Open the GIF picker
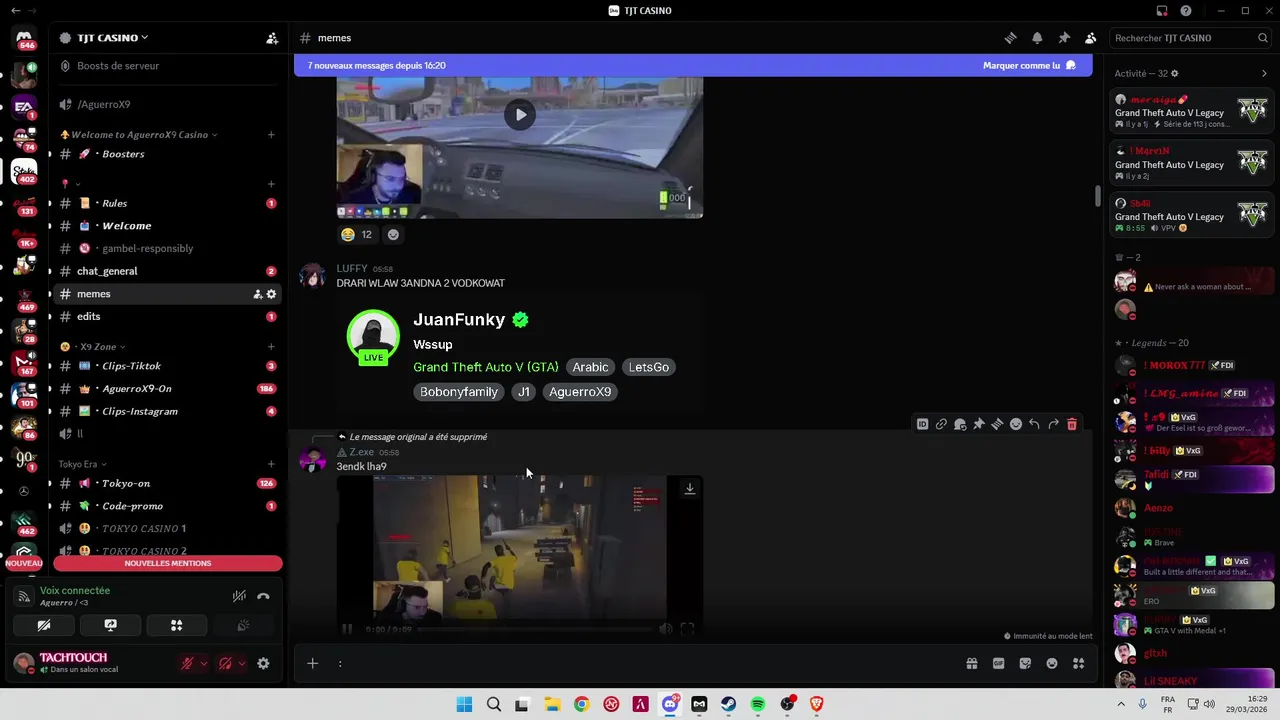Image resolution: width=1280 pixels, height=720 pixels. point(998,663)
